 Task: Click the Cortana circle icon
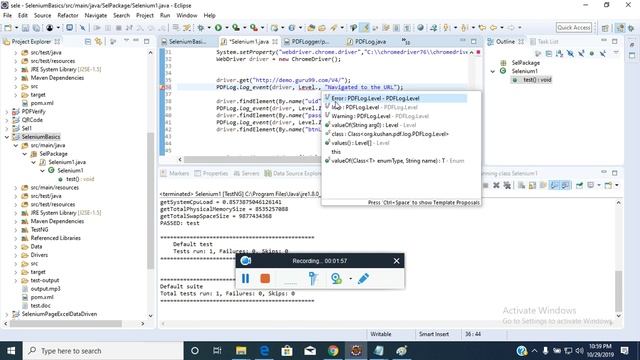pos(195,351)
